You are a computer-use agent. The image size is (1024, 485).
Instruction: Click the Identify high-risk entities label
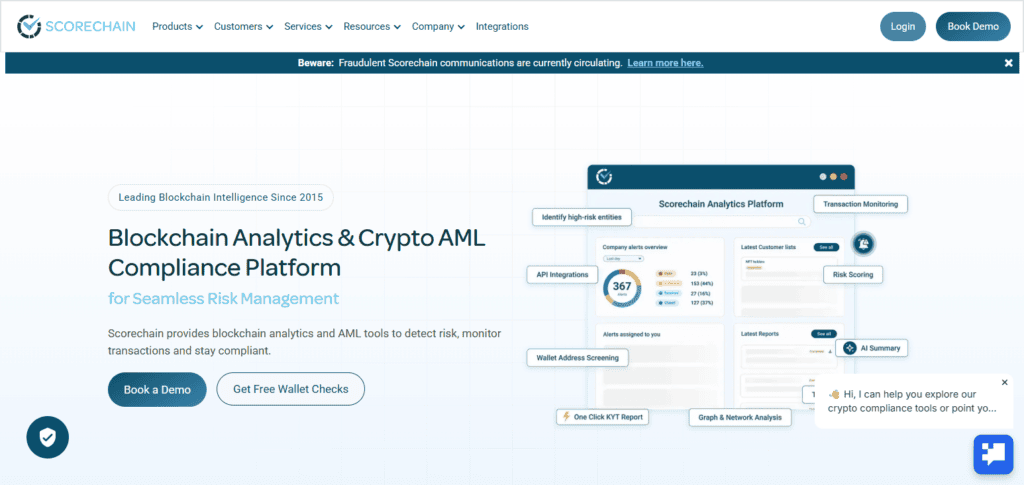(582, 217)
